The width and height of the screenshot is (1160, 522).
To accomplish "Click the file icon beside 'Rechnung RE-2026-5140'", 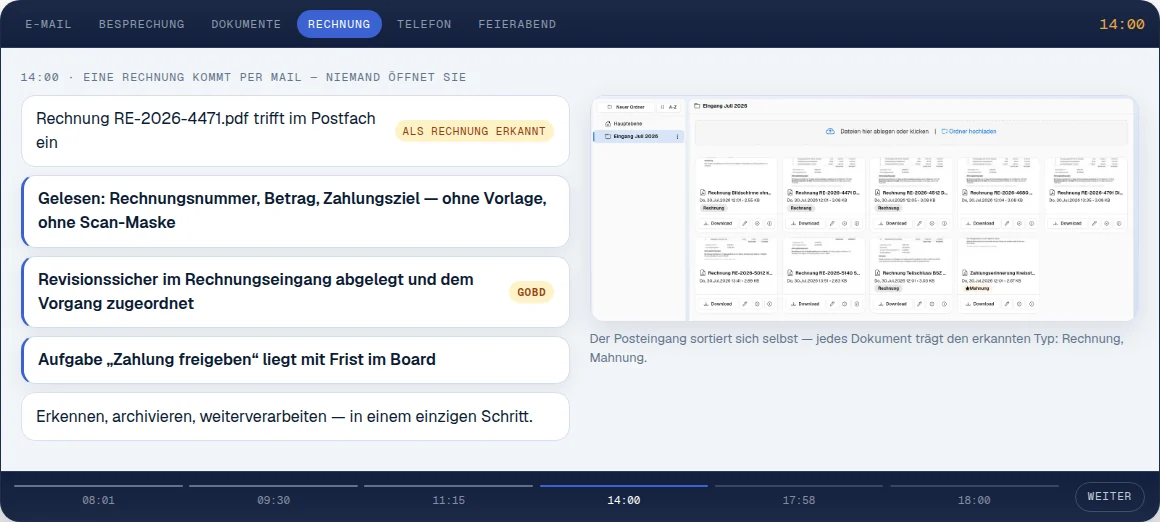I will coord(790,273).
